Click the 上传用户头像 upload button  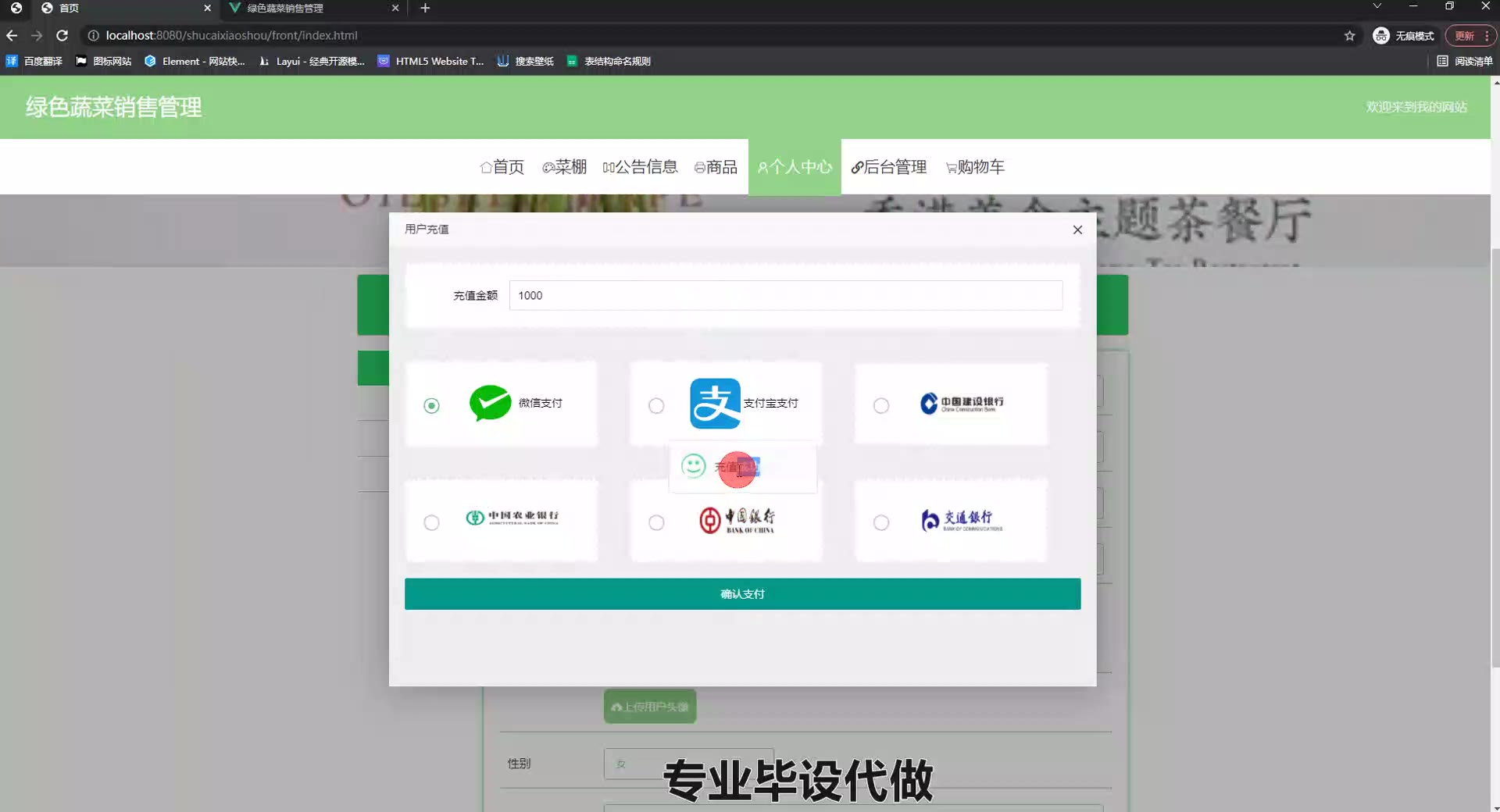[x=650, y=707]
